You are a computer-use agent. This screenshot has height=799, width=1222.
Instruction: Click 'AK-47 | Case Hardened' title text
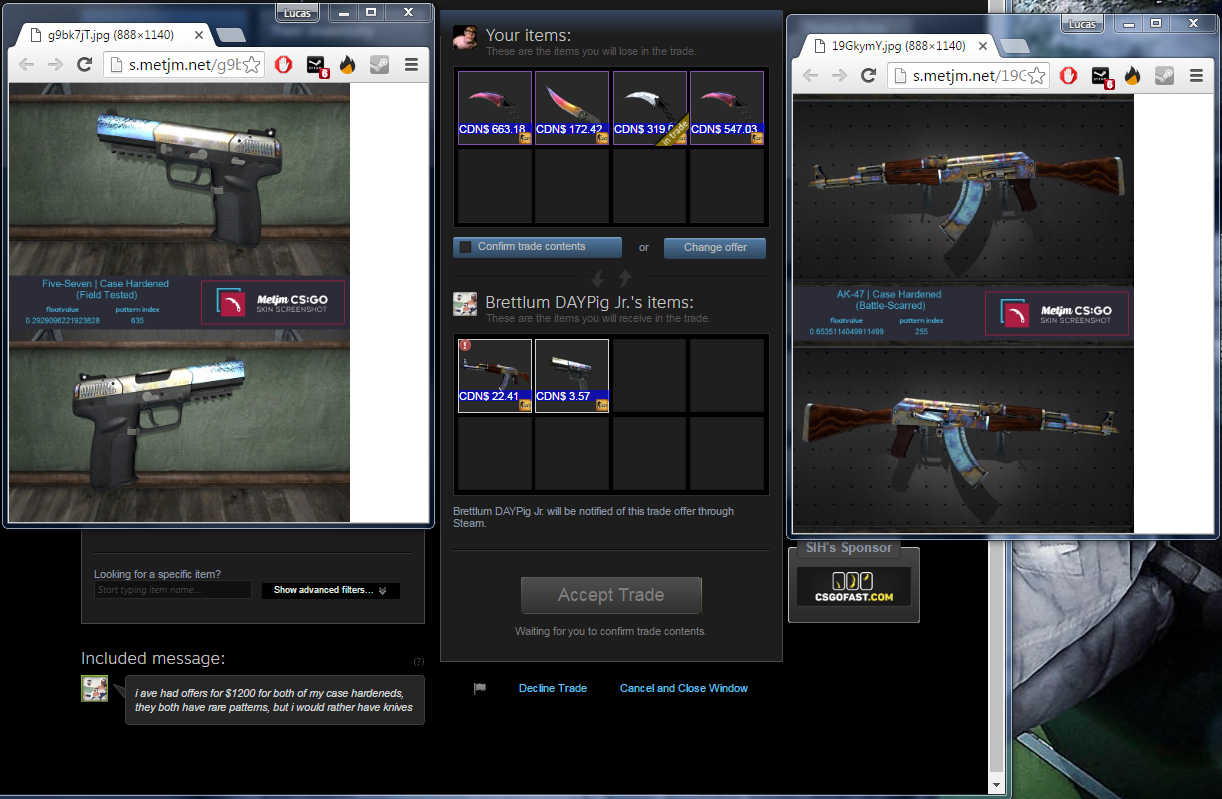click(x=889, y=295)
